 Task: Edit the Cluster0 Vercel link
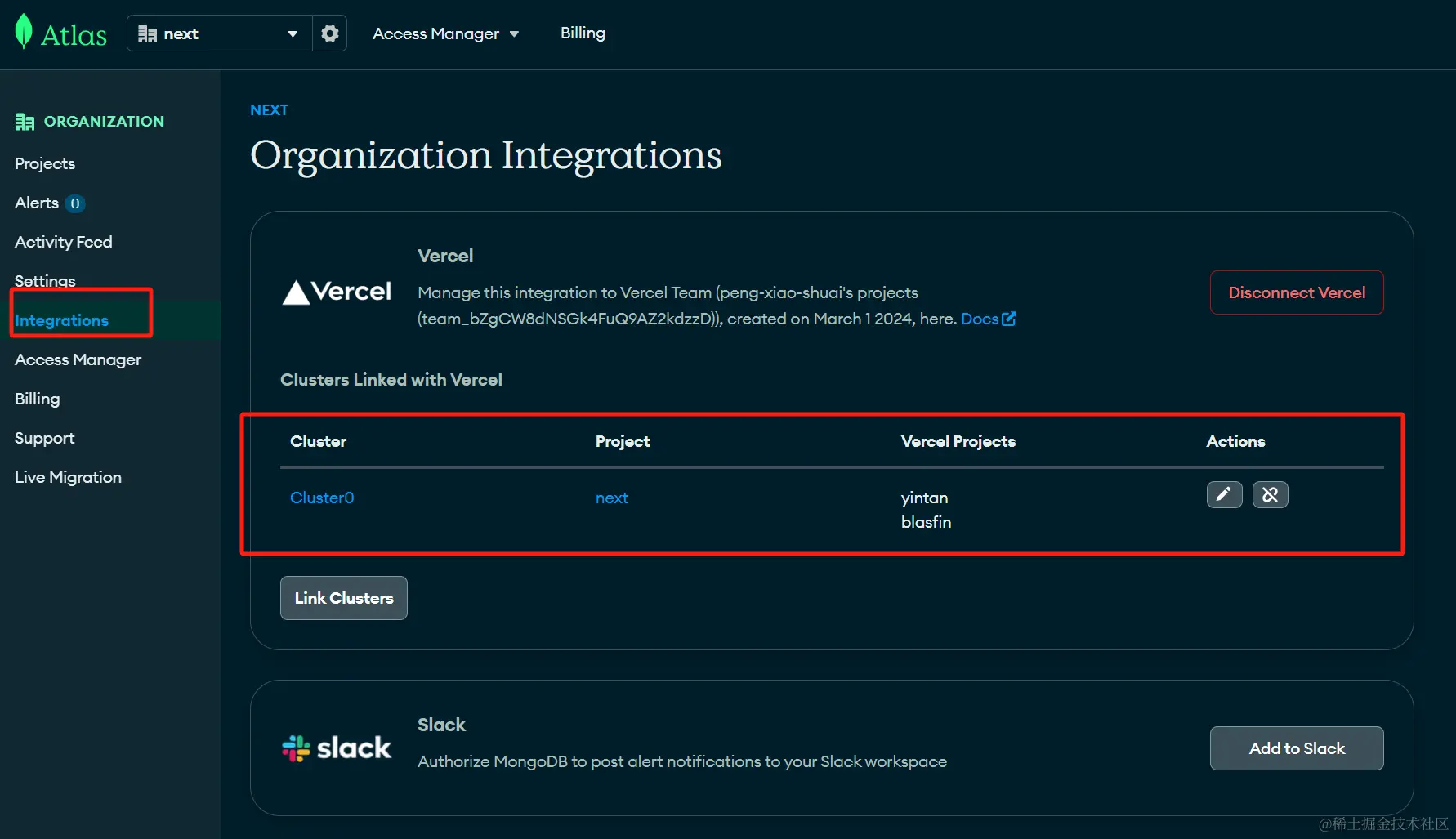click(1224, 494)
